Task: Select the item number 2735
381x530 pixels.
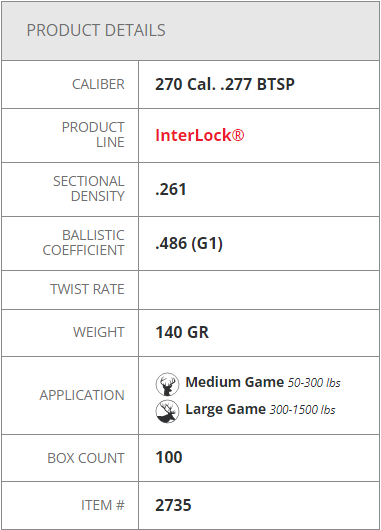Action: (173, 505)
